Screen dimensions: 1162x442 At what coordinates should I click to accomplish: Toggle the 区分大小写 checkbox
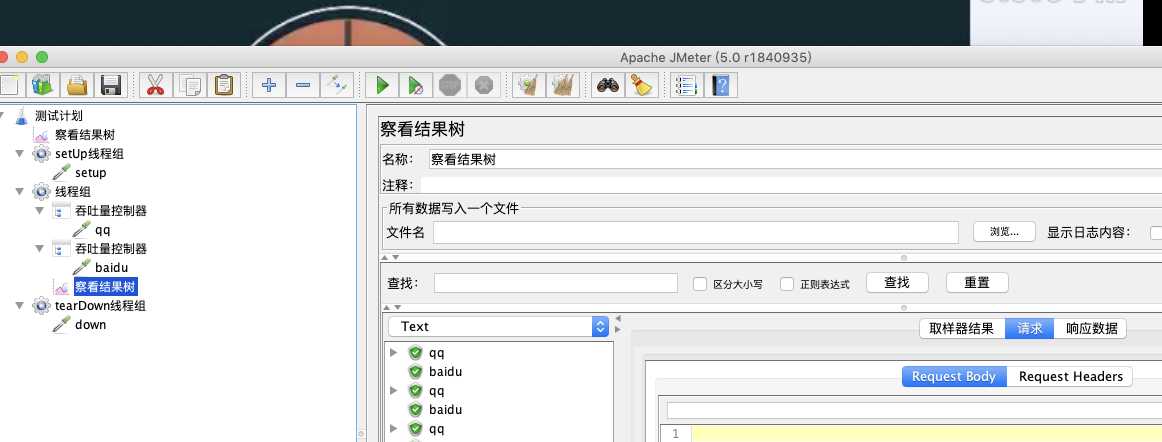point(700,284)
